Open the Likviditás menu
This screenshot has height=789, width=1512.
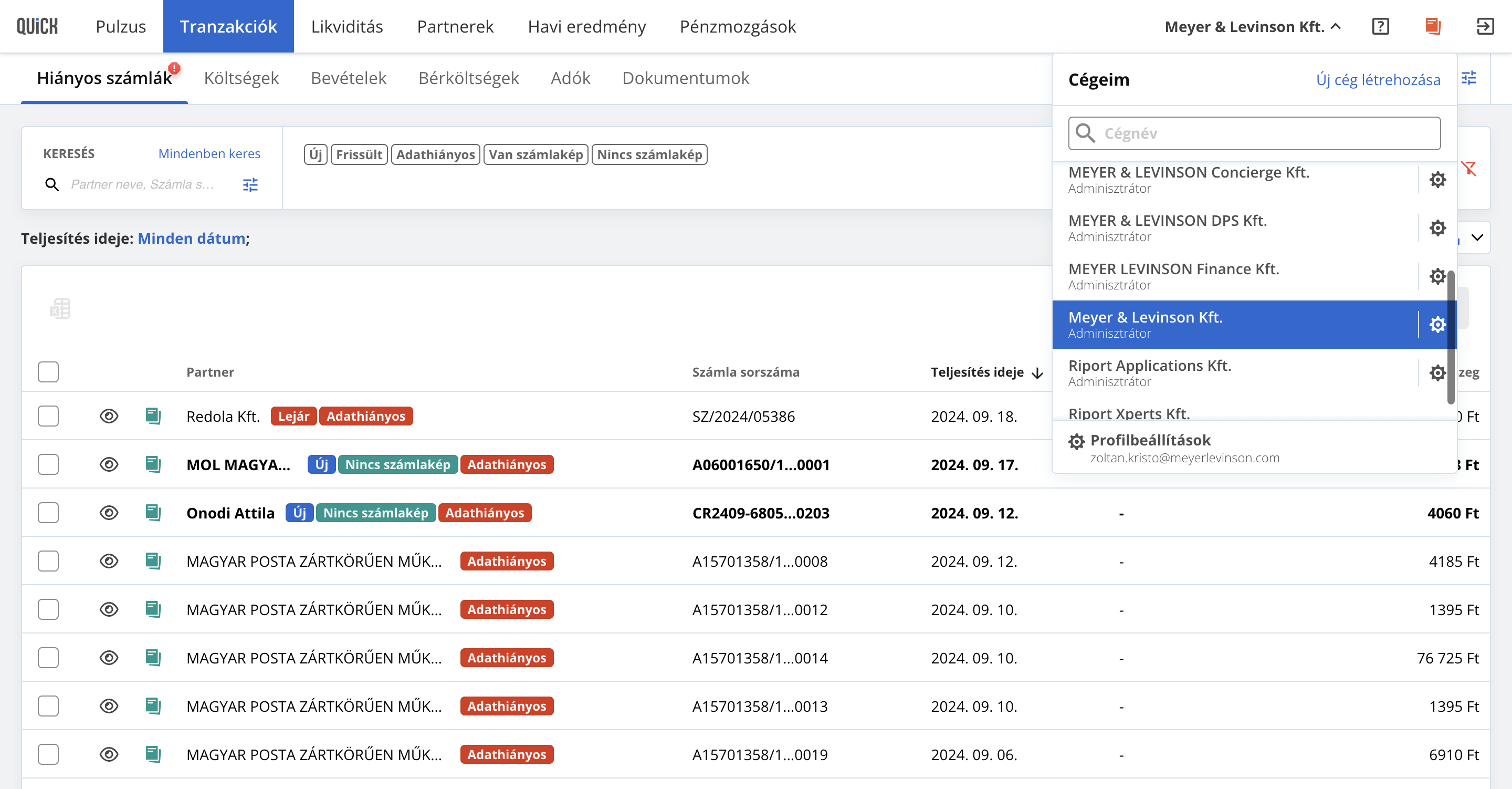(x=347, y=26)
